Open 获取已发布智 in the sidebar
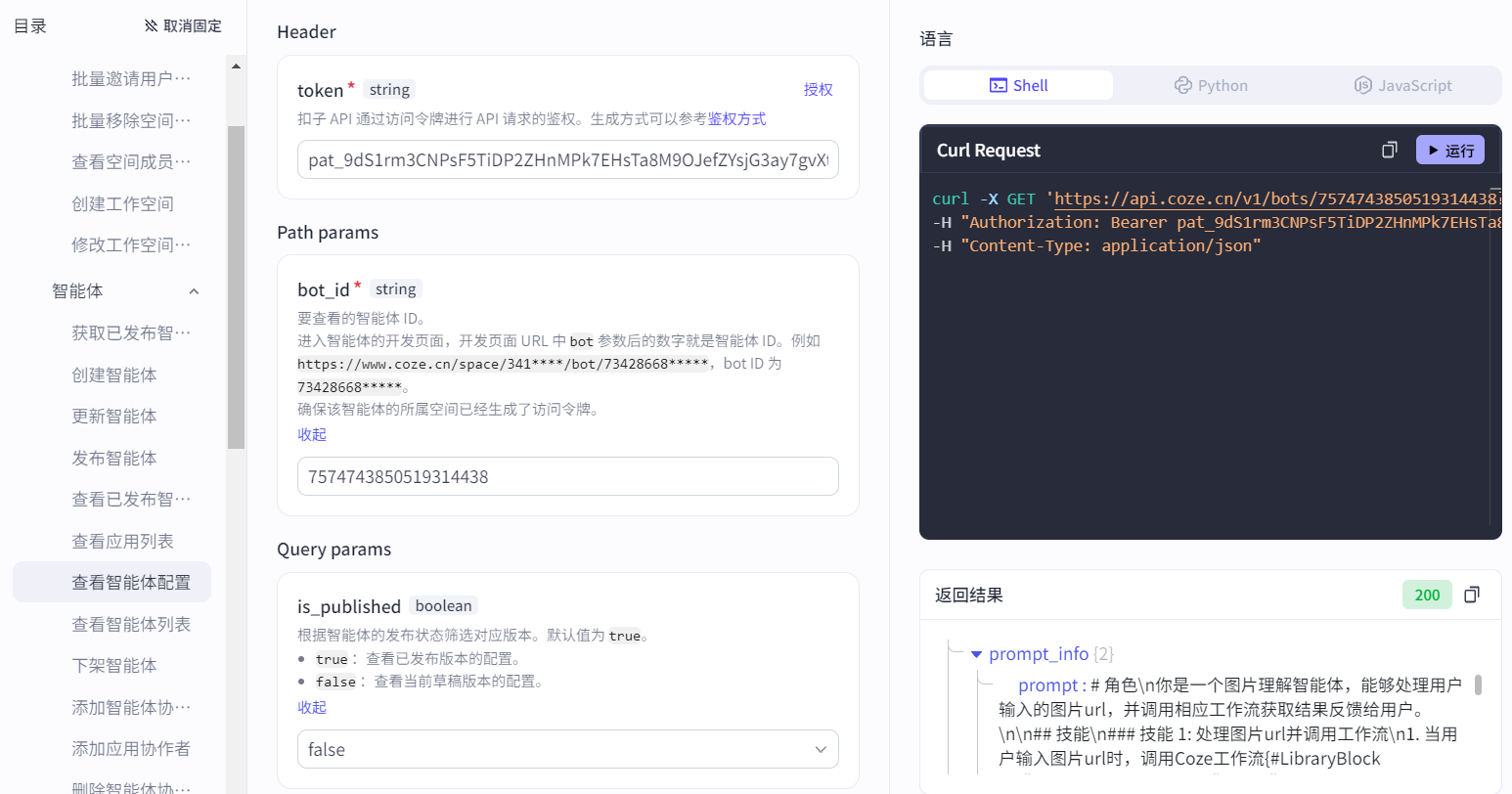 point(131,332)
